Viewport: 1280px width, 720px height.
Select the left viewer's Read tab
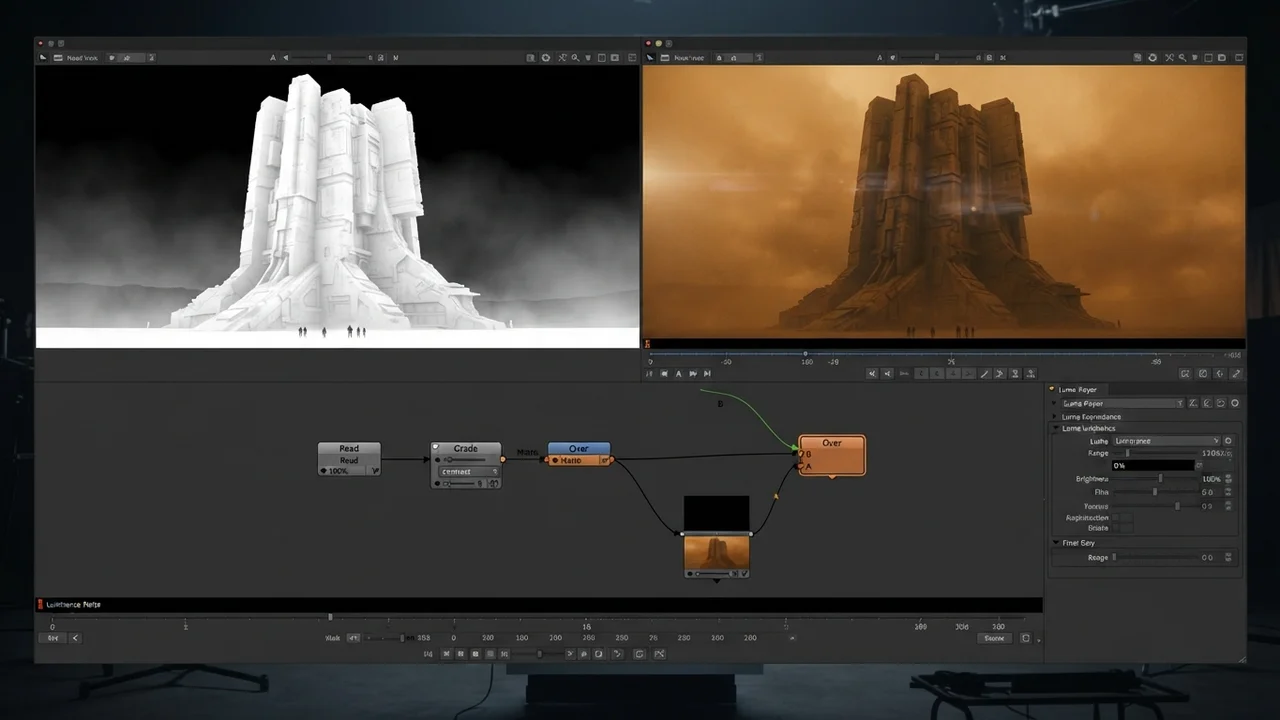pyautogui.click(x=83, y=58)
